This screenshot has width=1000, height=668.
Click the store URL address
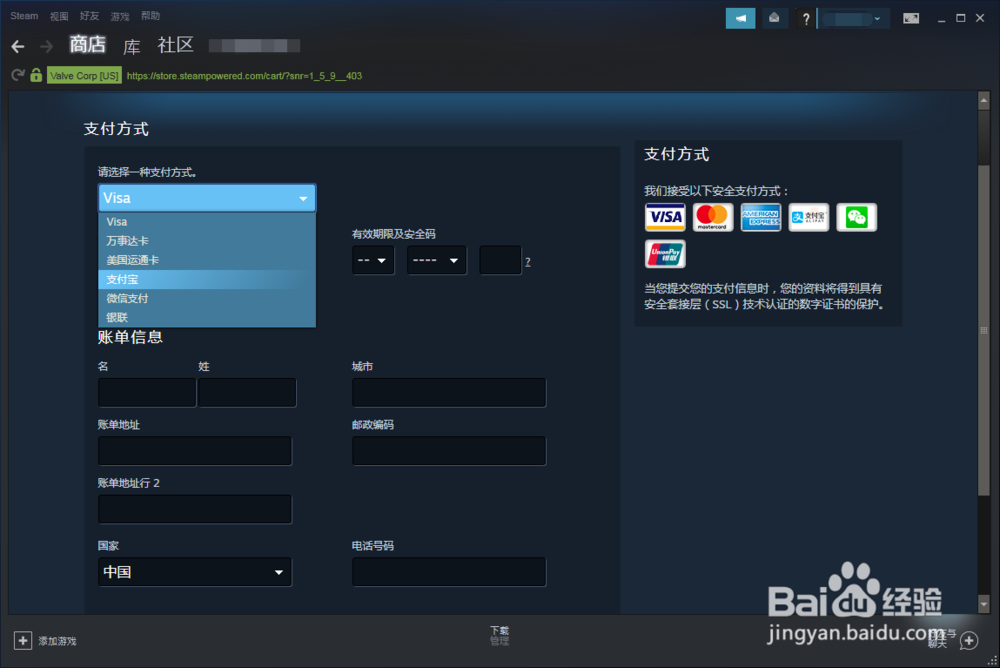point(244,76)
